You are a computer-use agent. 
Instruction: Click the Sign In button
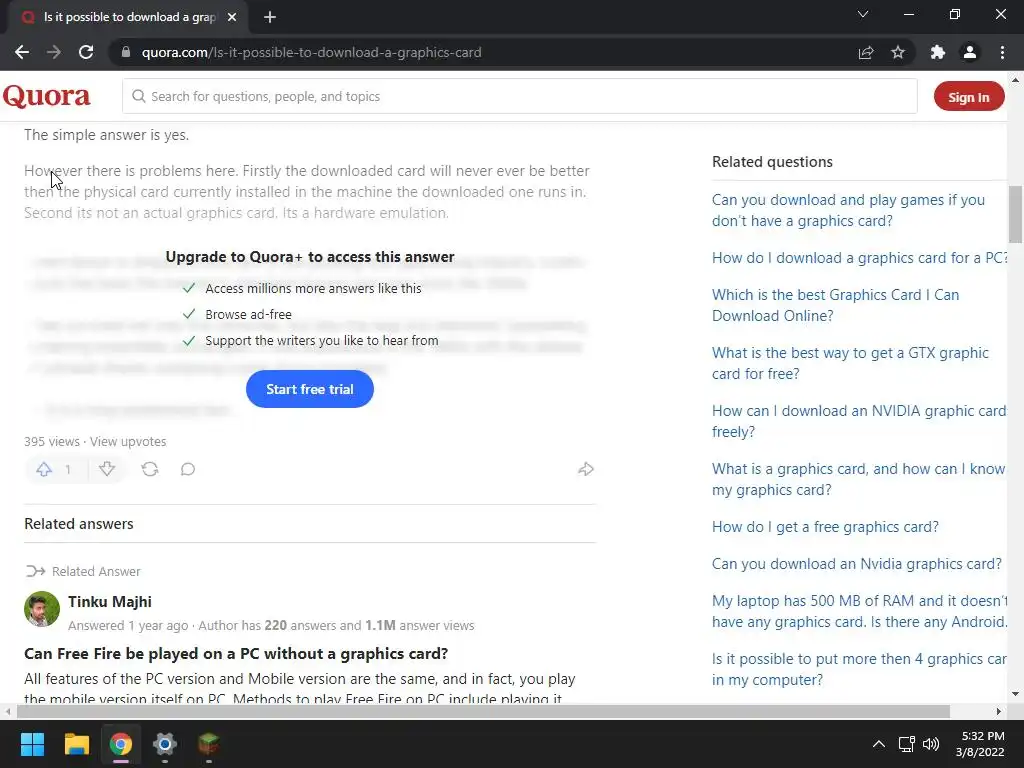[x=969, y=97]
